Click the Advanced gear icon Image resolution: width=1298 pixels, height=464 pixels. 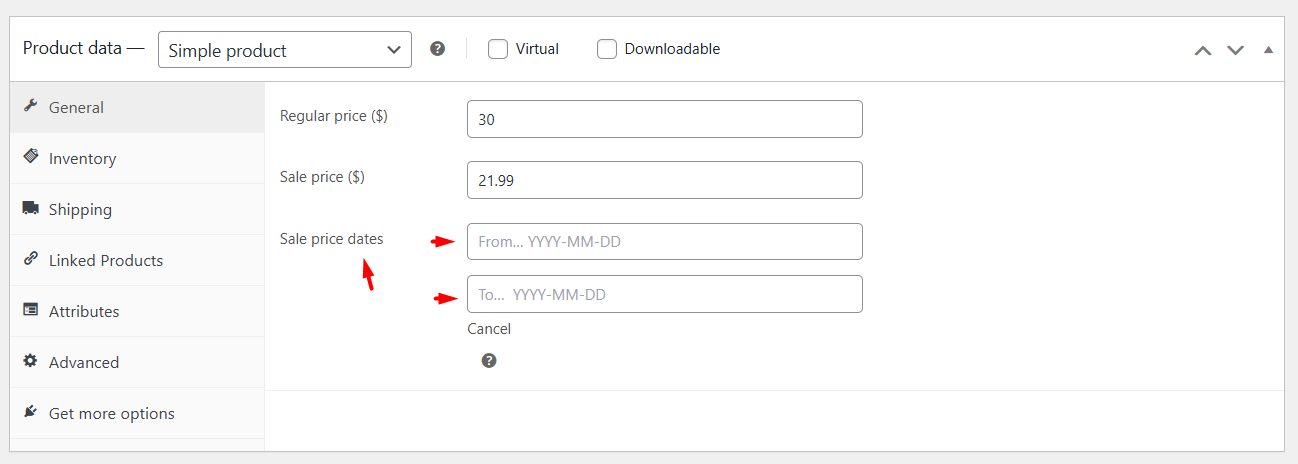click(30, 361)
